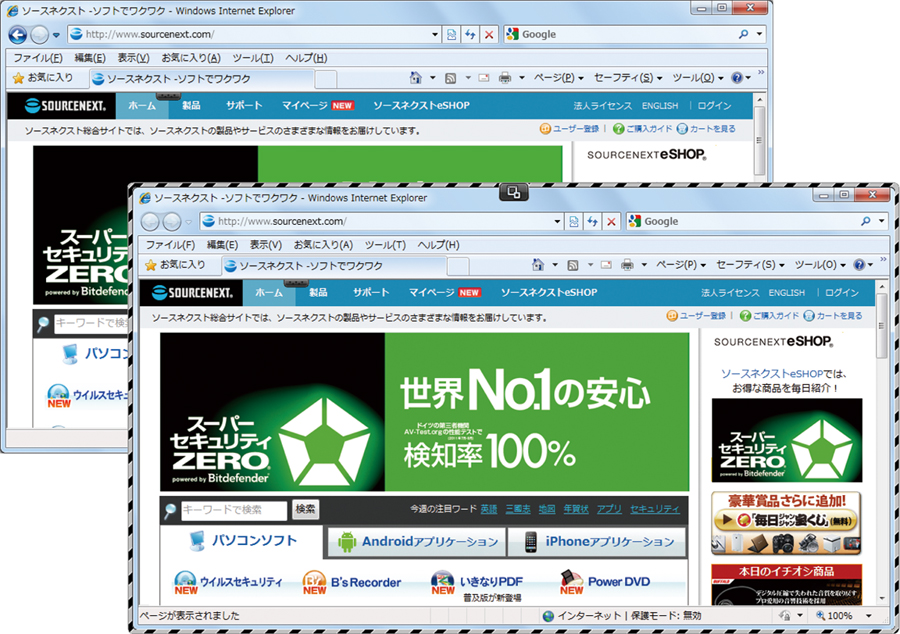The width and height of the screenshot is (900, 634).
Task: Click the ウイルスセキュリティ product link in the front window
Action: click(228, 582)
